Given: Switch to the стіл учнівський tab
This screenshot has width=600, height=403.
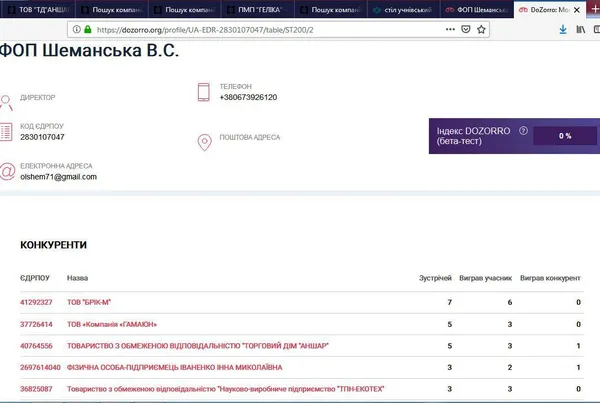Looking at the screenshot, I should [404, 10].
